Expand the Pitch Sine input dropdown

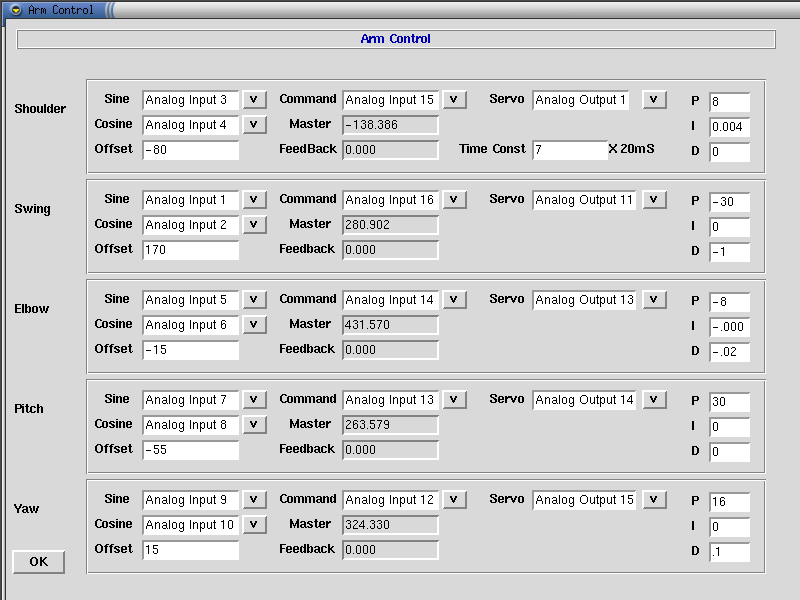click(x=254, y=399)
